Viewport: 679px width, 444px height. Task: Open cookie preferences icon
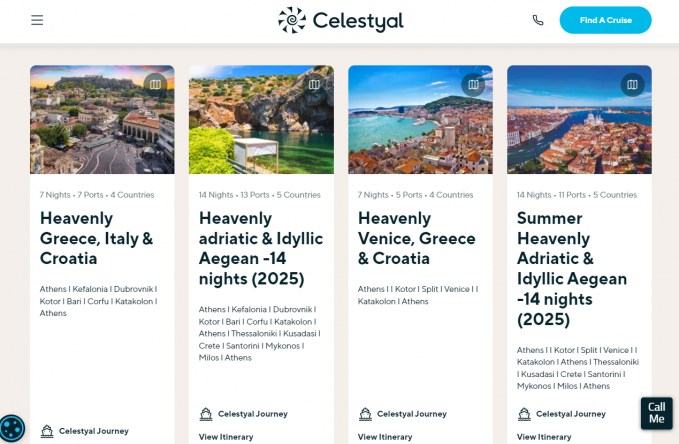(x=11, y=428)
